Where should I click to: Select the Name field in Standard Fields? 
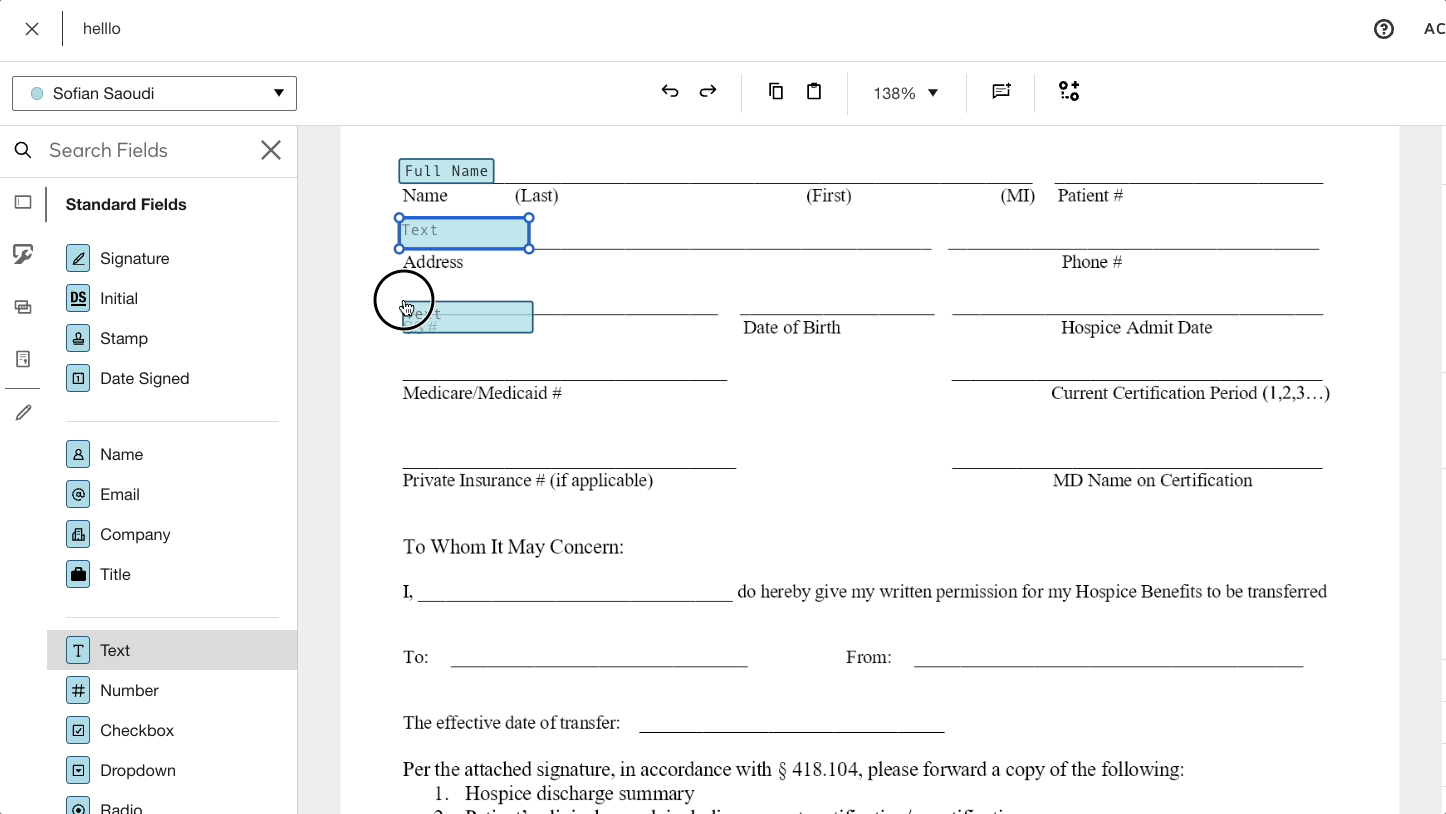[x=172, y=454]
